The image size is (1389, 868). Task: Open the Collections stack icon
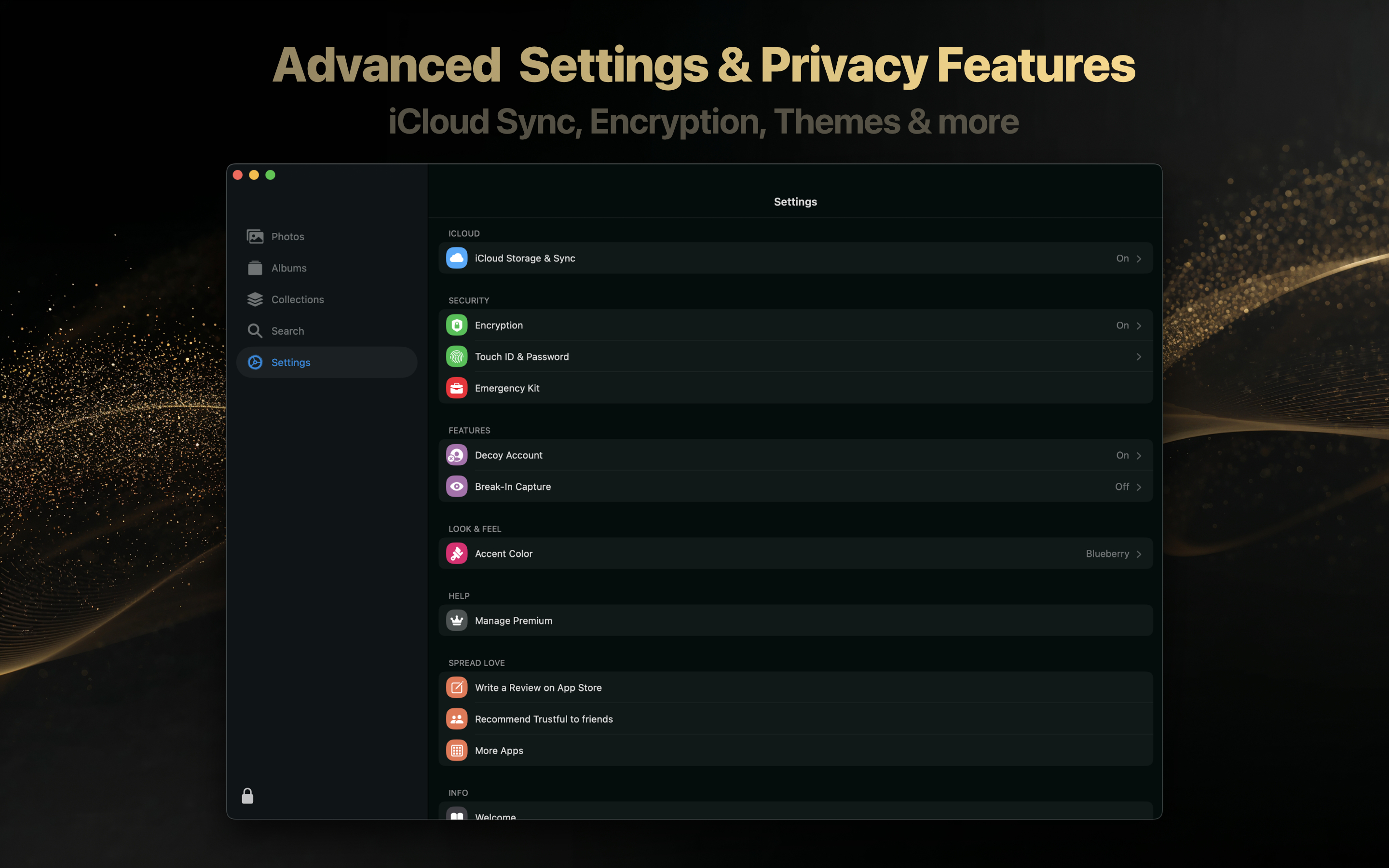(x=255, y=299)
